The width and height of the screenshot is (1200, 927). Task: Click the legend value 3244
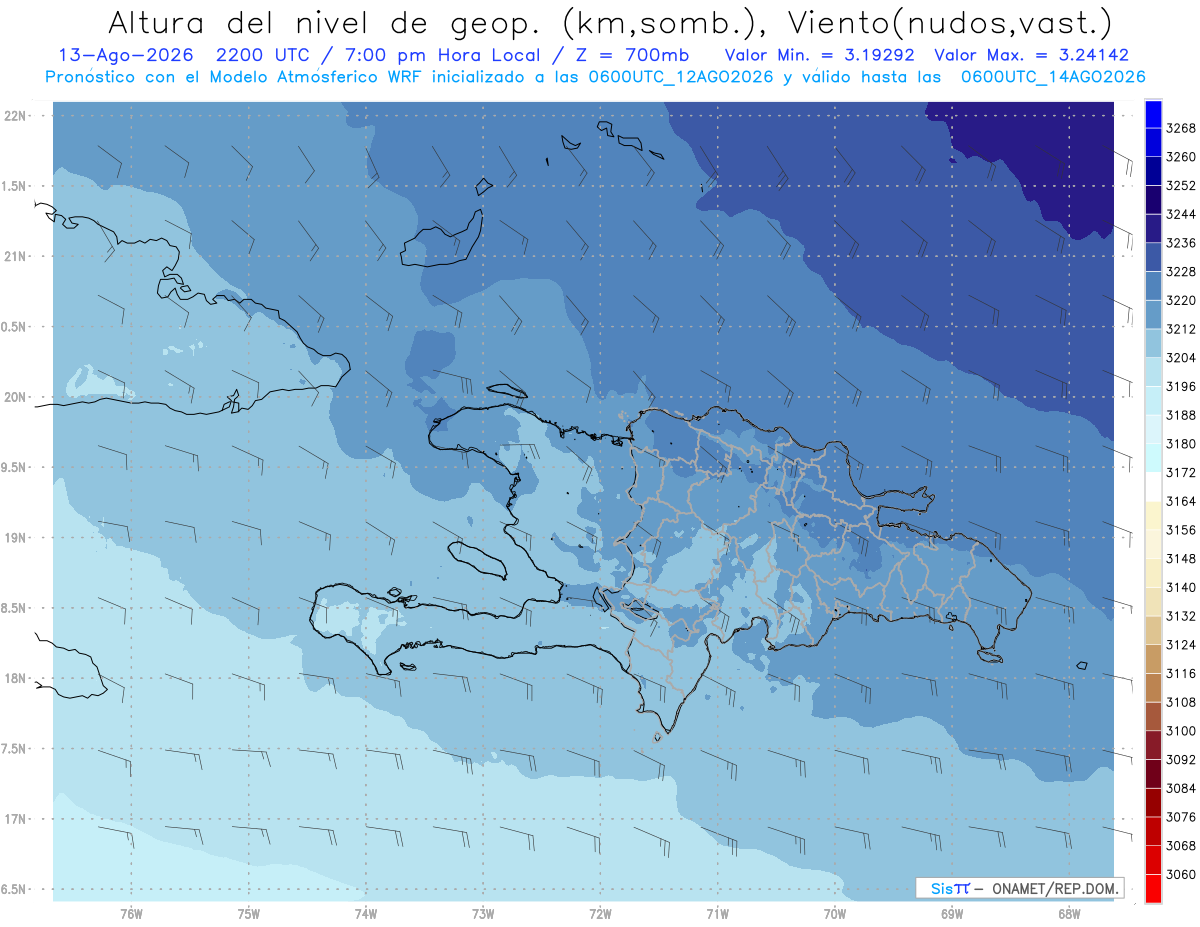tap(1181, 214)
